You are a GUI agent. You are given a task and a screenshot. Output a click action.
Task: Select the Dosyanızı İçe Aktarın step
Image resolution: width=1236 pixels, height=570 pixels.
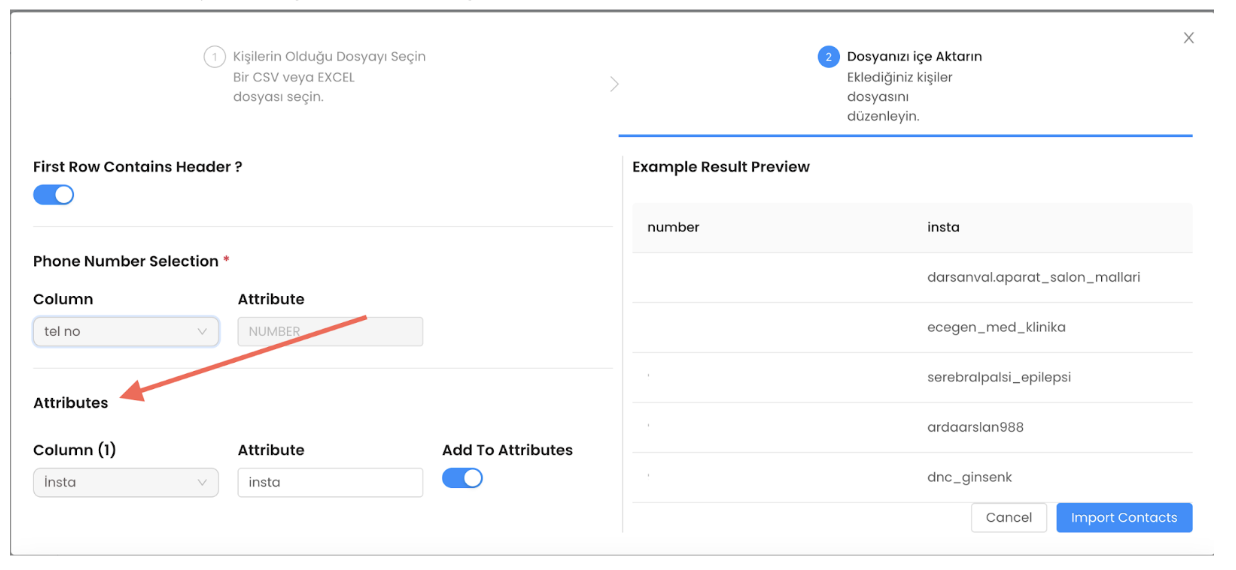(914, 56)
